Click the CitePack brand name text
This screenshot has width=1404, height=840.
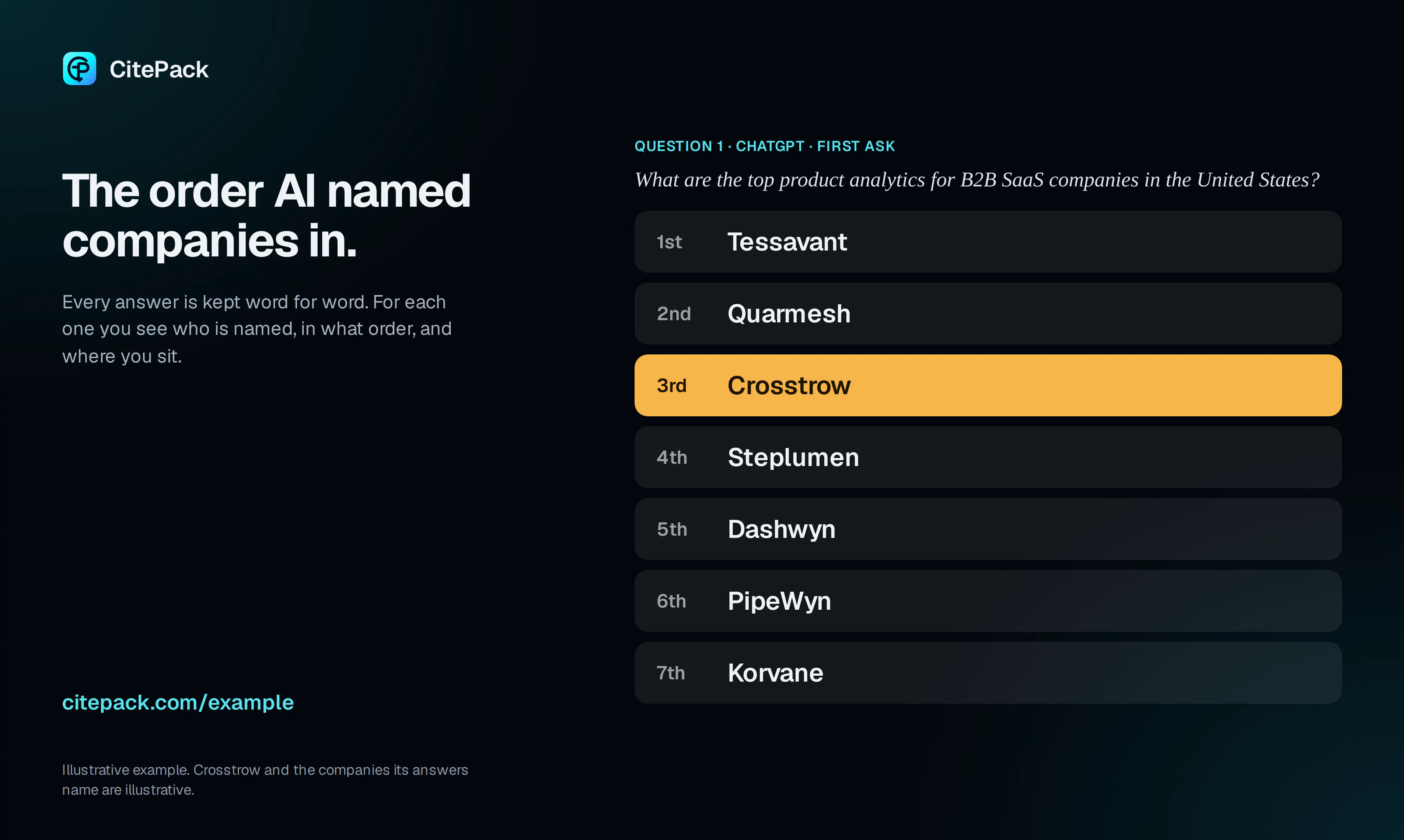pos(158,70)
